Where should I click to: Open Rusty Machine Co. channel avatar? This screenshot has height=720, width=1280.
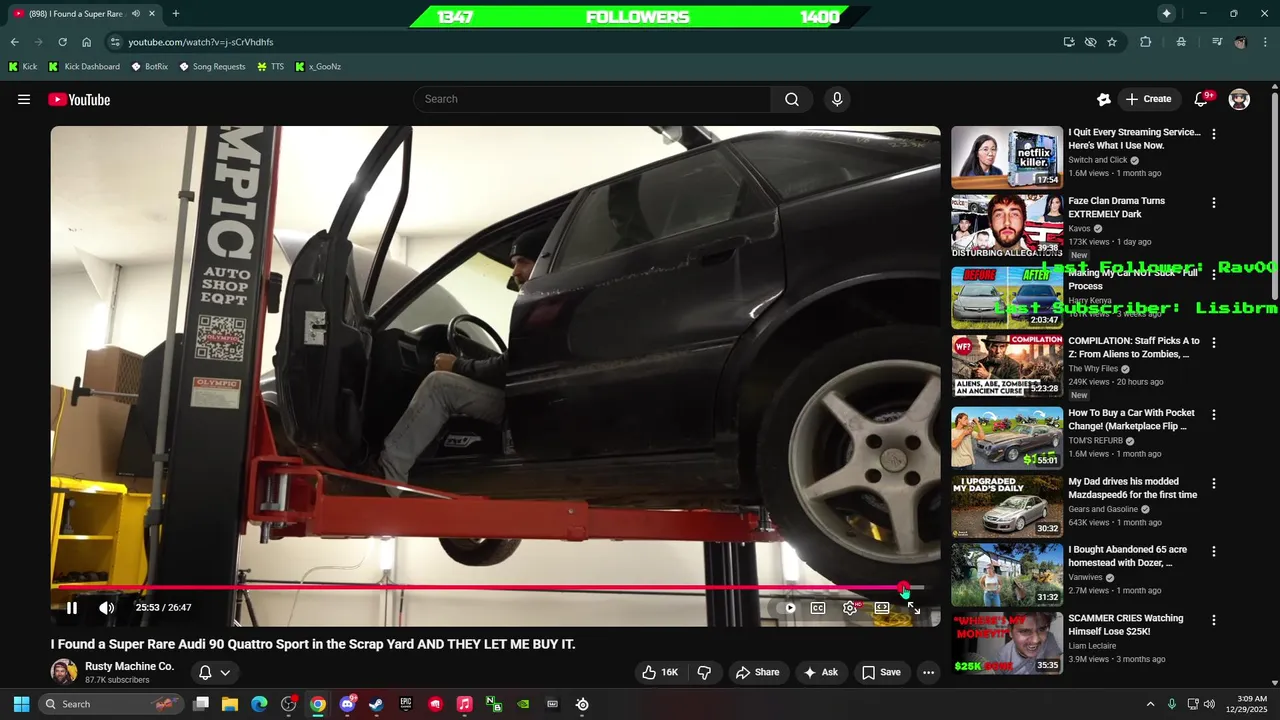[x=64, y=672]
